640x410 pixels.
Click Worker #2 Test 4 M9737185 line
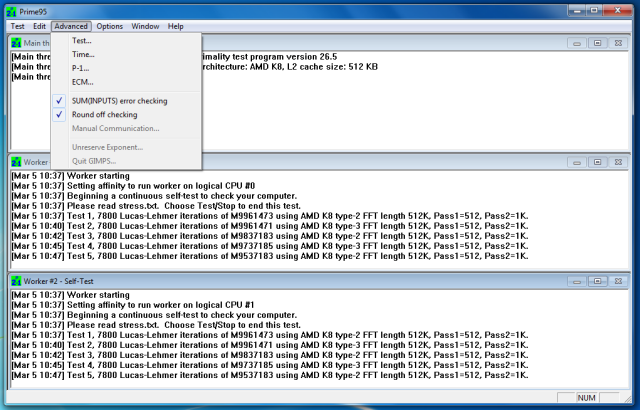[x=270, y=365]
